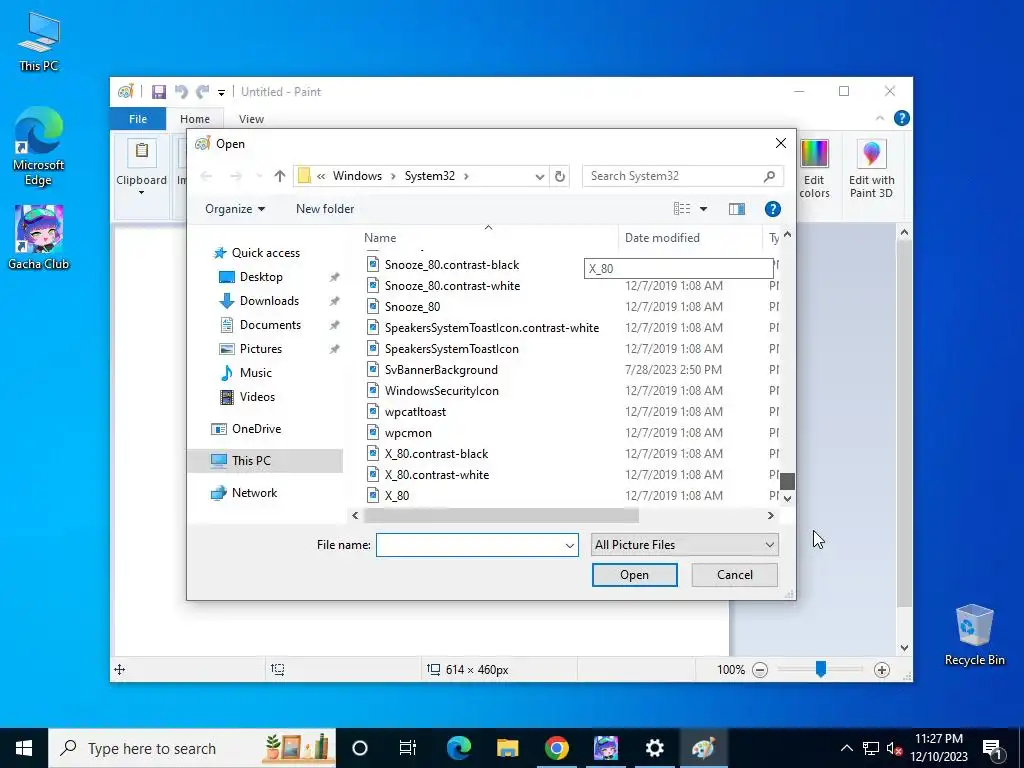Select This PC in navigation pane
This screenshot has width=1024, height=768.
point(264,461)
